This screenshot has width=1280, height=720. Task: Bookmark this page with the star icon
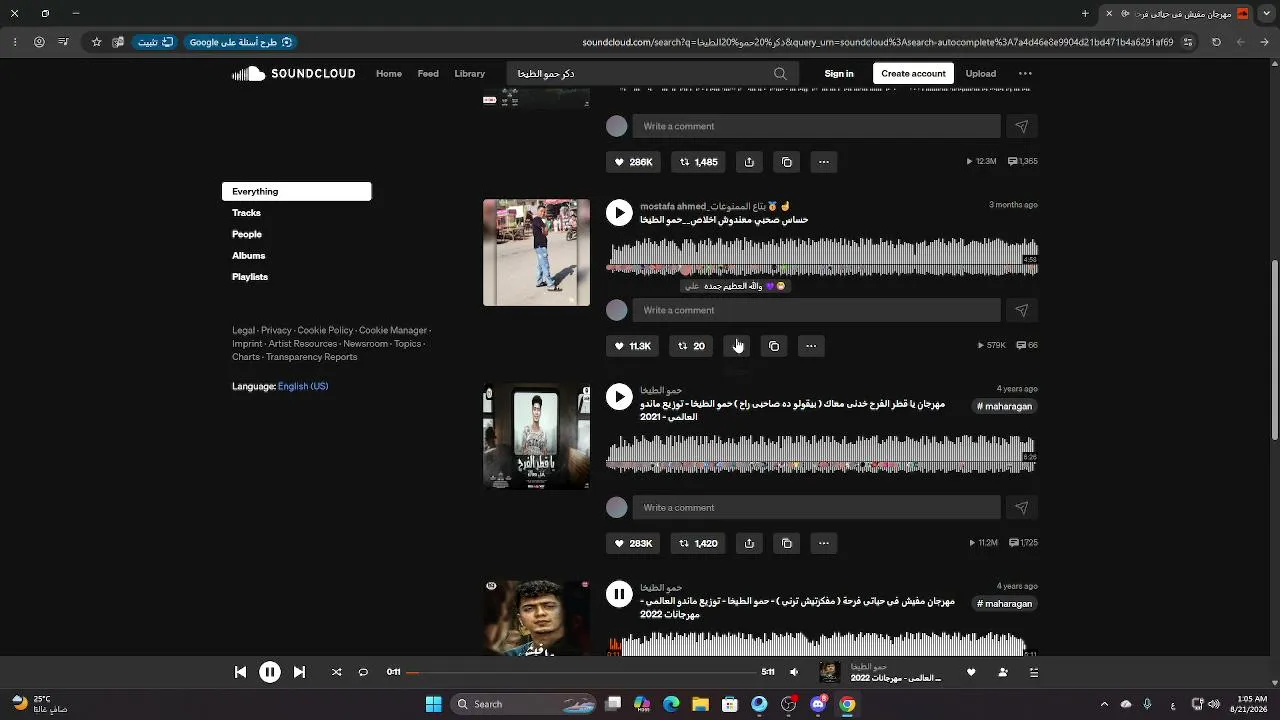click(x=96, y=42)
